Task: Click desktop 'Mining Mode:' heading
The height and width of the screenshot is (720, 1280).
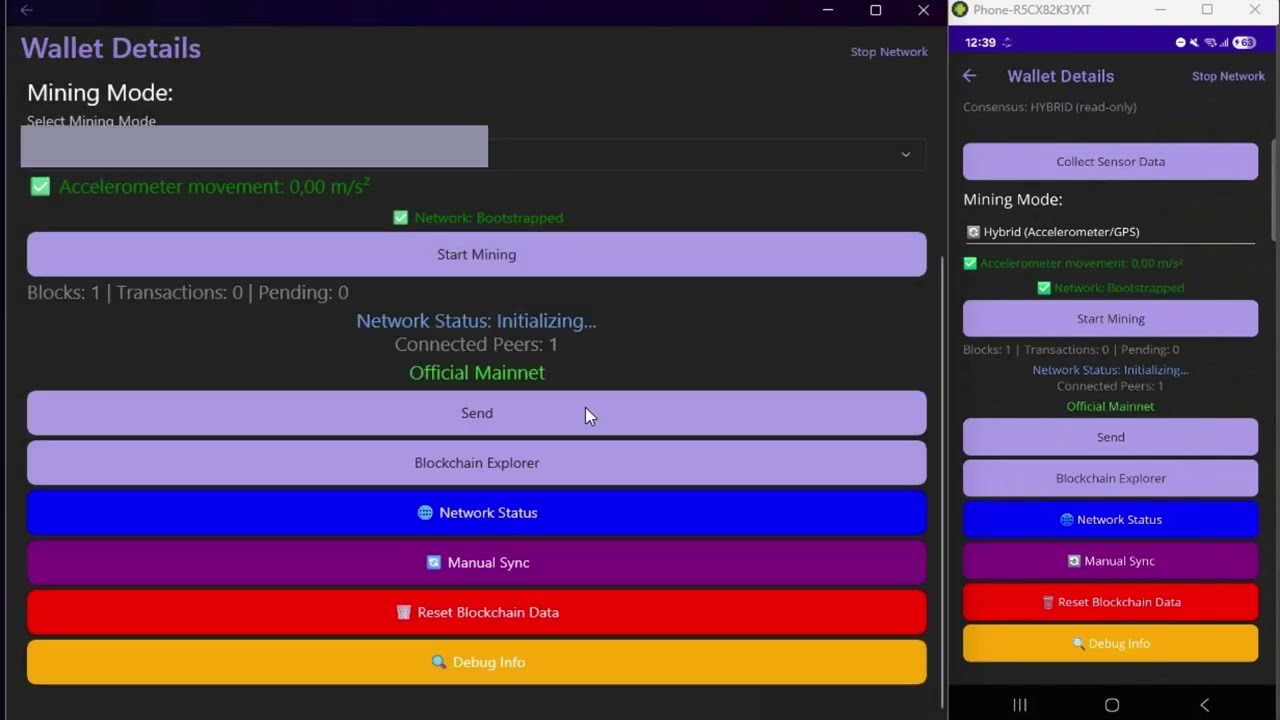Action: (100, 93)
